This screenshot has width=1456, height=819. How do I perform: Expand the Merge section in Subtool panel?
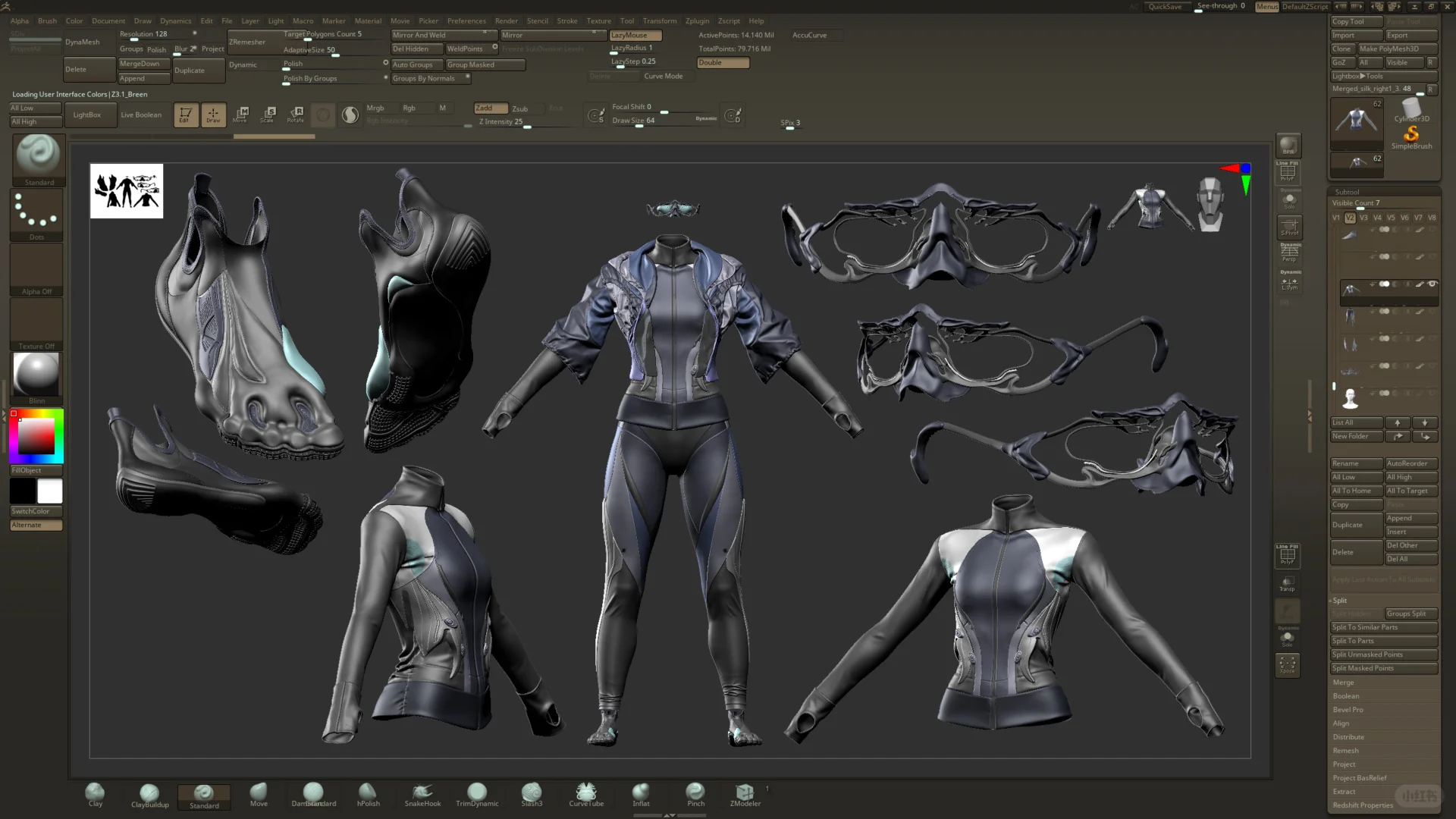pos(1343,682)
